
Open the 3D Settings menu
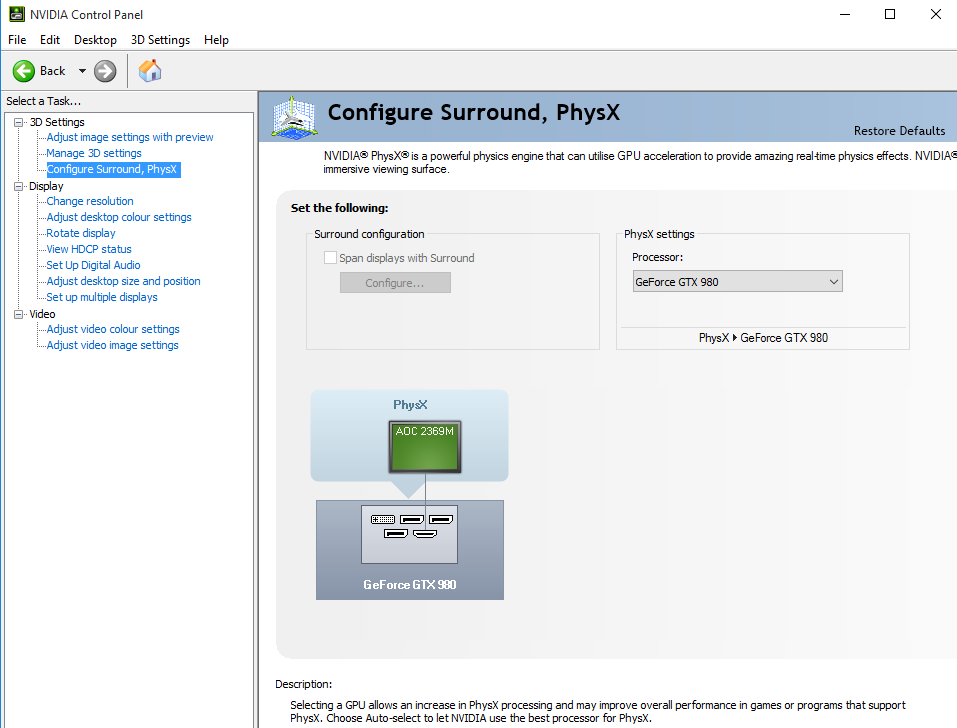(x=161, y=40)
